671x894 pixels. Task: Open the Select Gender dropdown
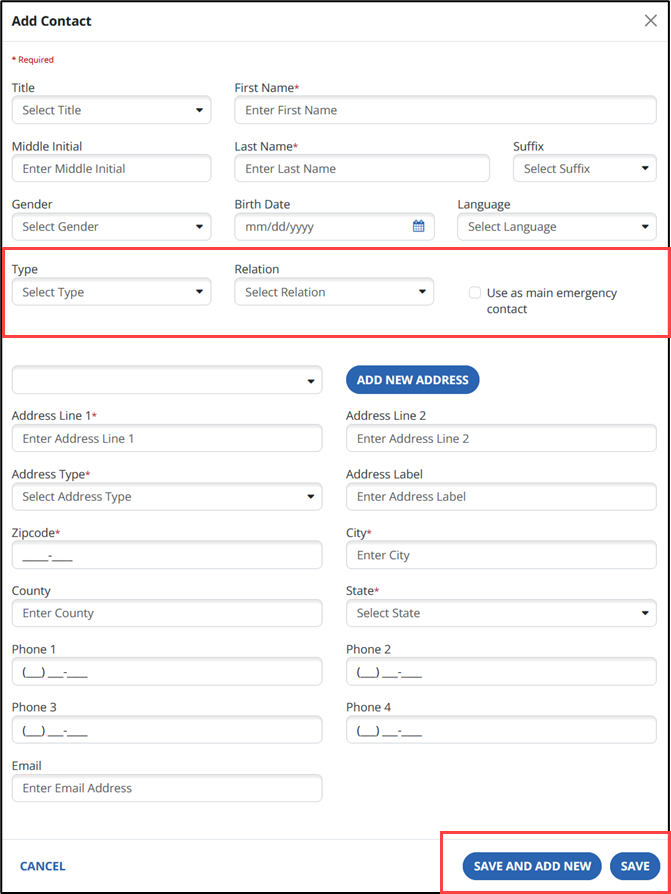point(111,227)
